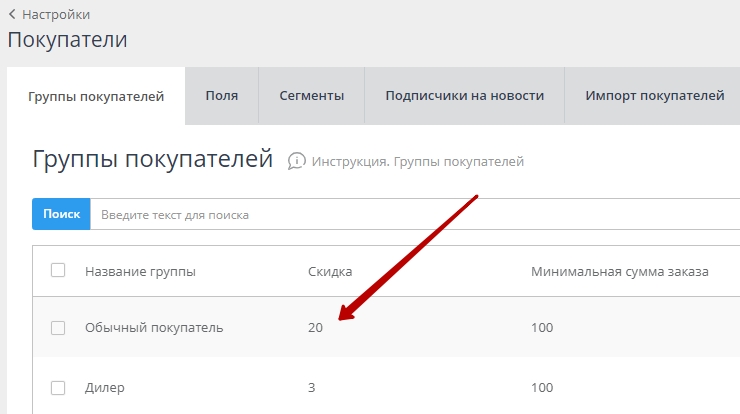Select the Дилер row checkbox
The image size is (740, 414).
point(58,388)
